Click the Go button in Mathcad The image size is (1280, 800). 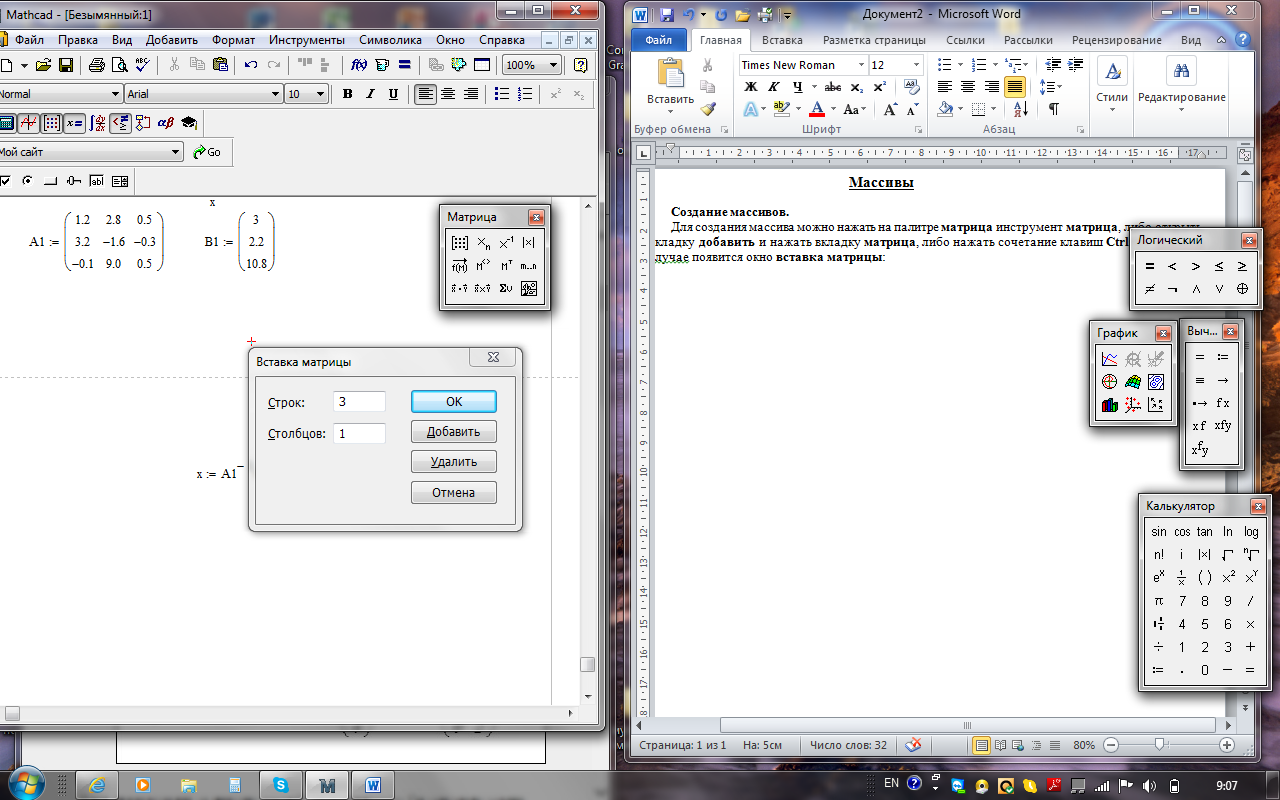(x=207, y=152)
